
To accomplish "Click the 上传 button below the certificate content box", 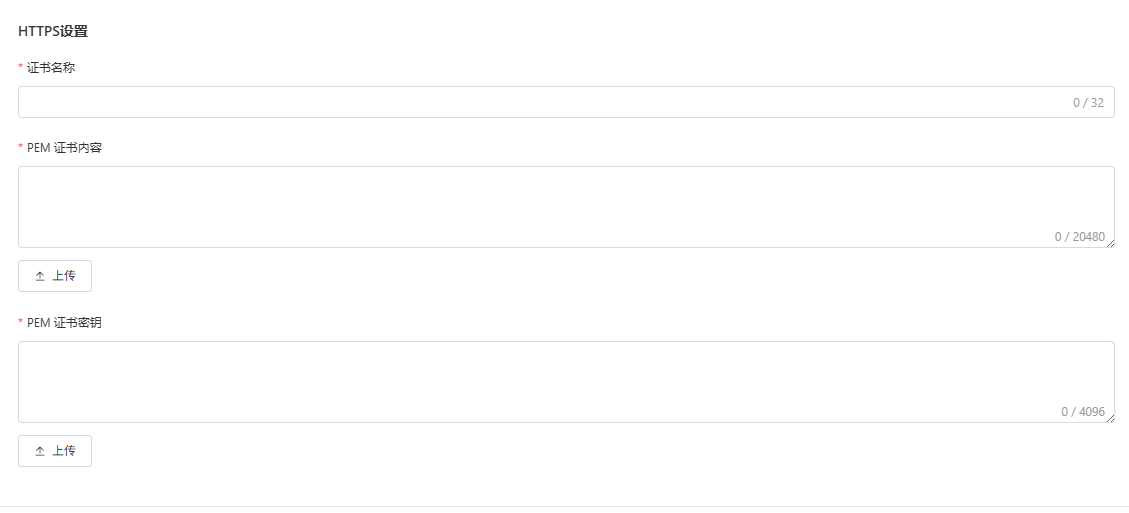I will 55,276.
